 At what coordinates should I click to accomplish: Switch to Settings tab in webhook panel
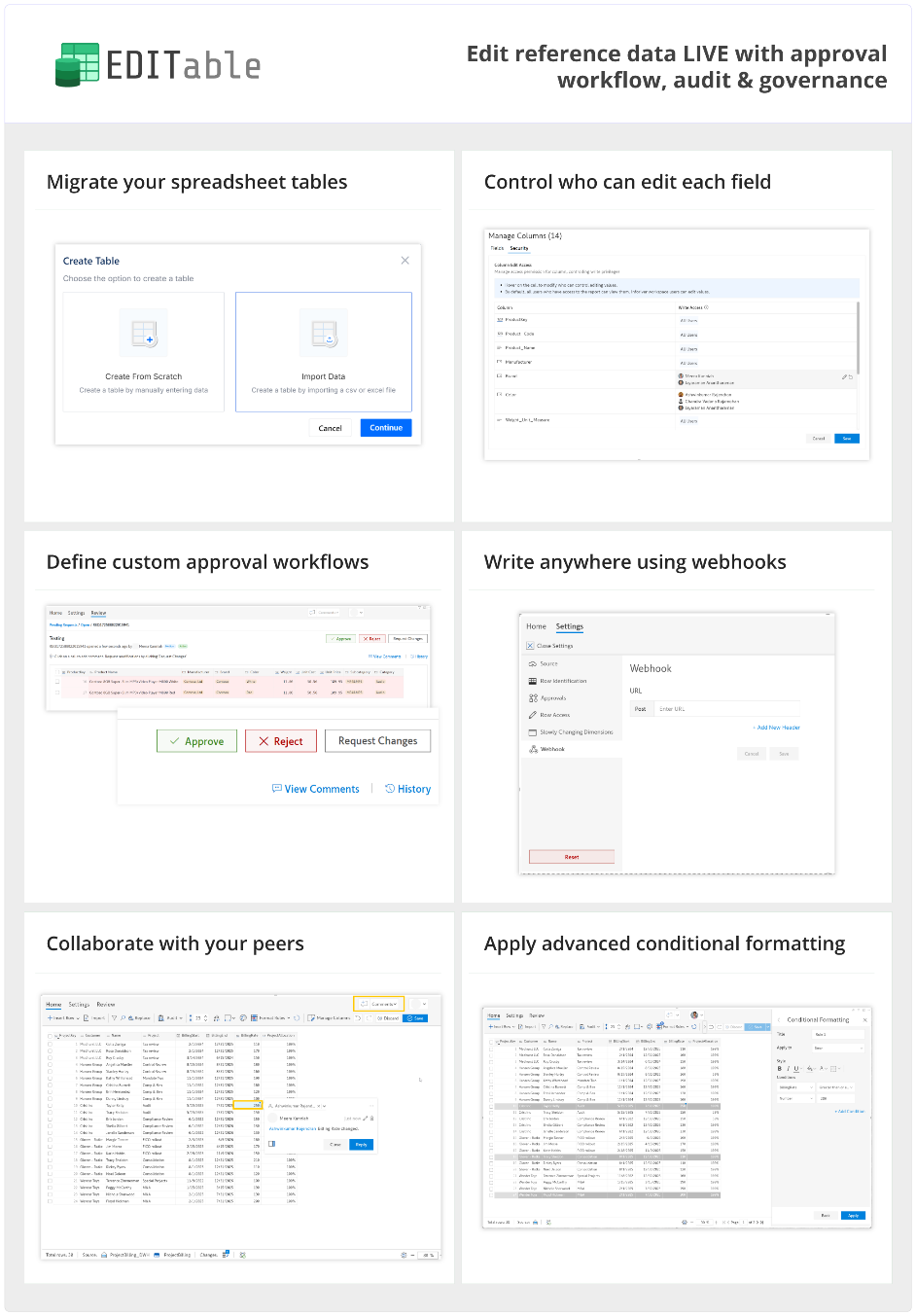click(569, 626)
